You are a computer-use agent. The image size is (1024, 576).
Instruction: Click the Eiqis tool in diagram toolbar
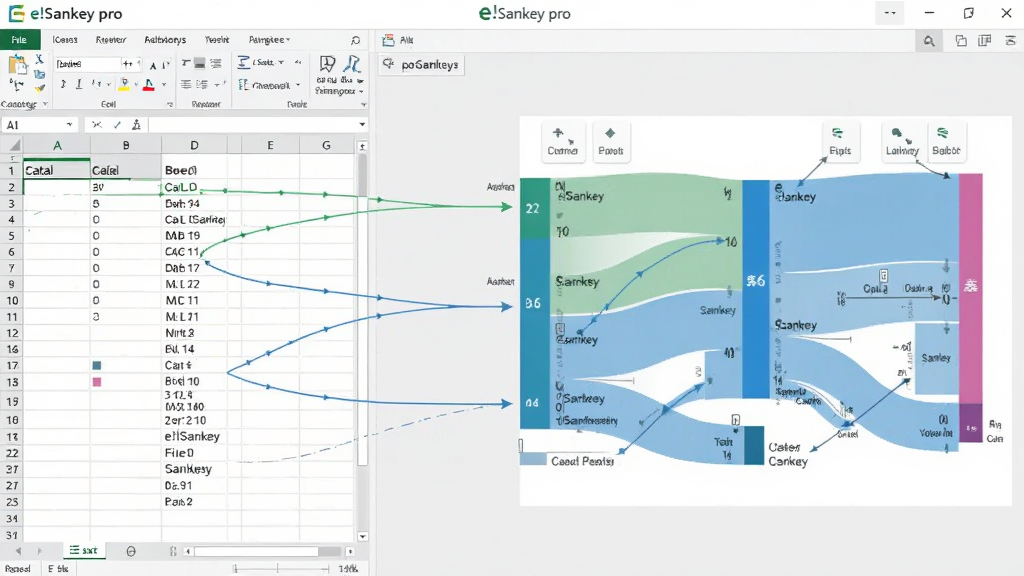click(840, 140)
